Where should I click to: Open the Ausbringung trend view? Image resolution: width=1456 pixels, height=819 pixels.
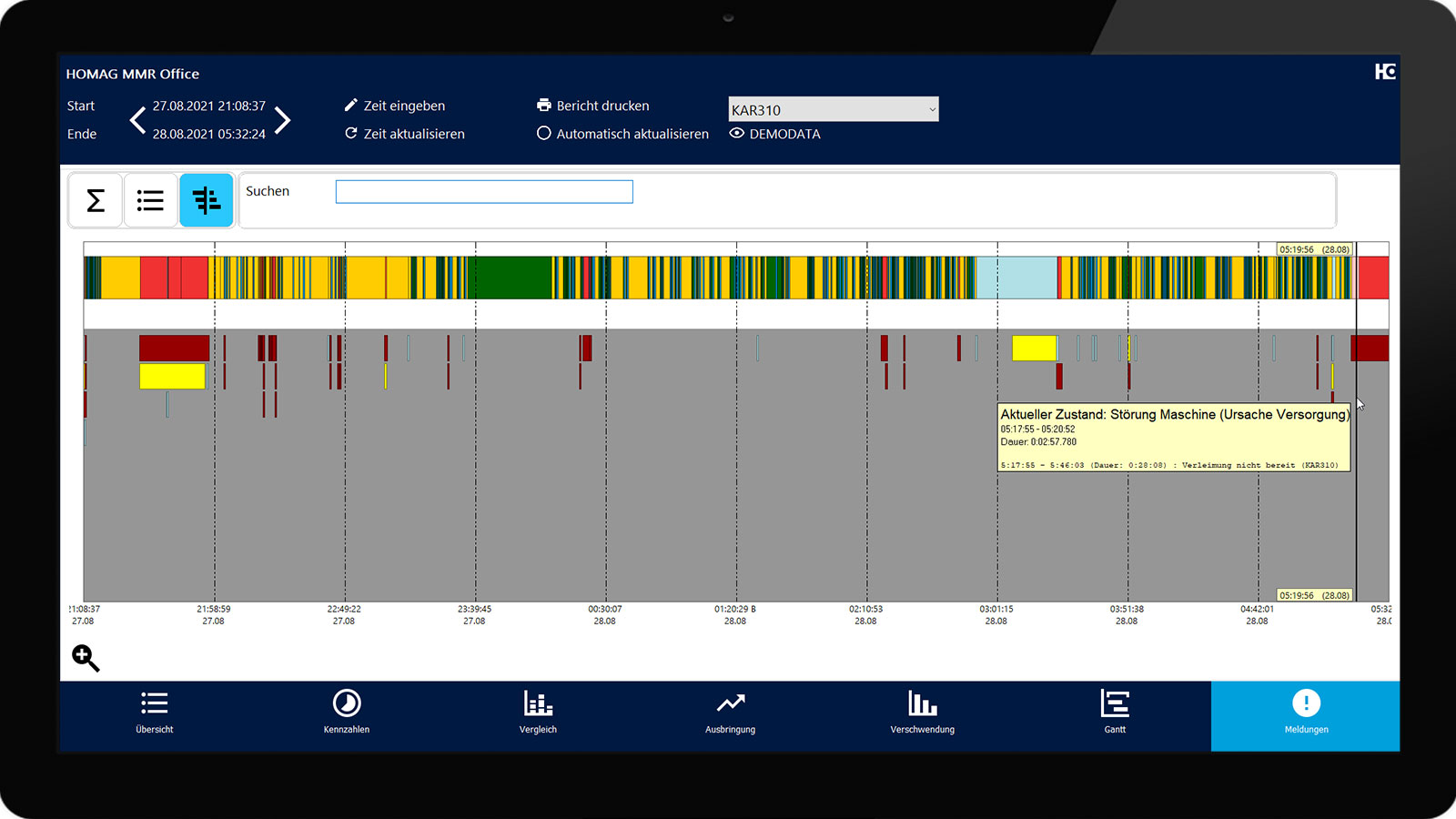point(730,712)
